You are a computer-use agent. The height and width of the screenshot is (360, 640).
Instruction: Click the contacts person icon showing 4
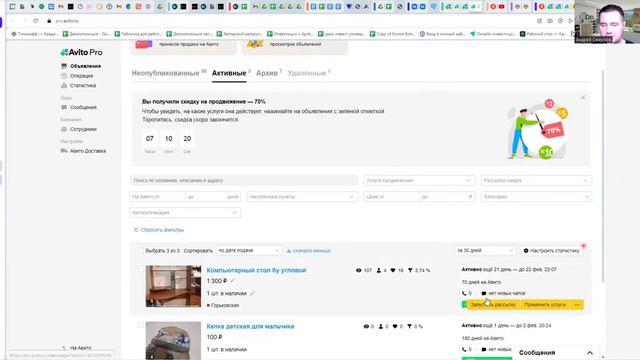point(379,270)
